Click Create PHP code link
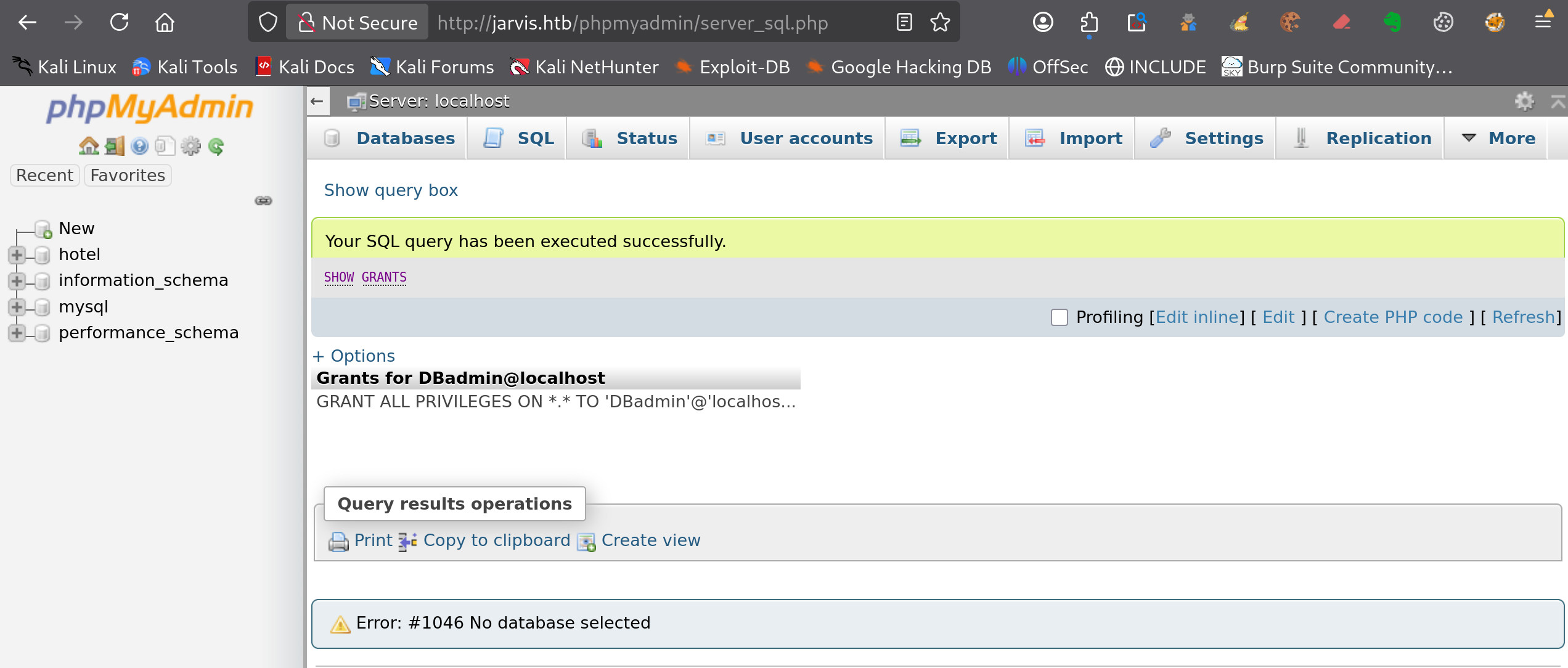Screen dimensions: 1568x668 [1393, 317]
